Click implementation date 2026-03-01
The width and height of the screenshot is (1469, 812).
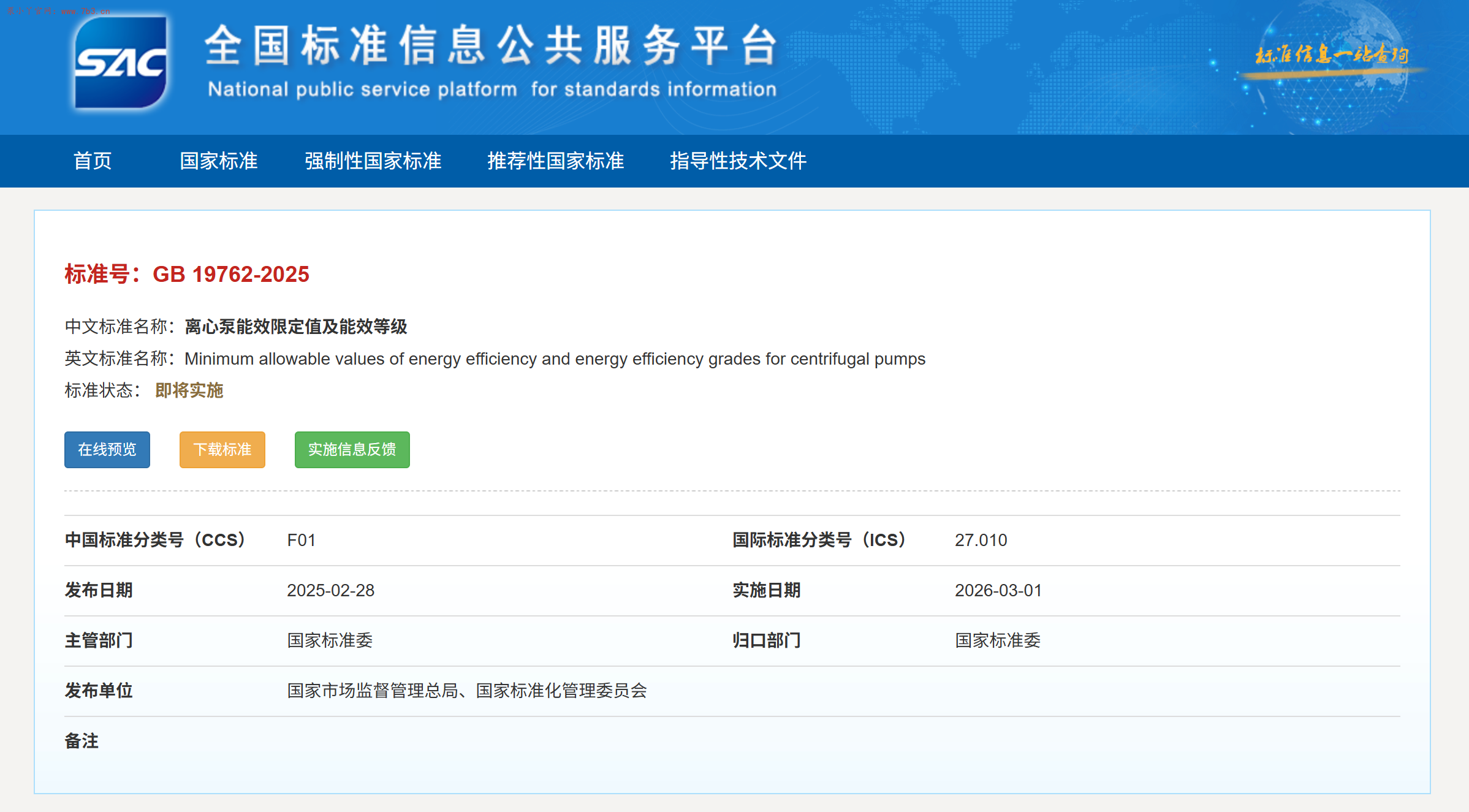point(998,590)
